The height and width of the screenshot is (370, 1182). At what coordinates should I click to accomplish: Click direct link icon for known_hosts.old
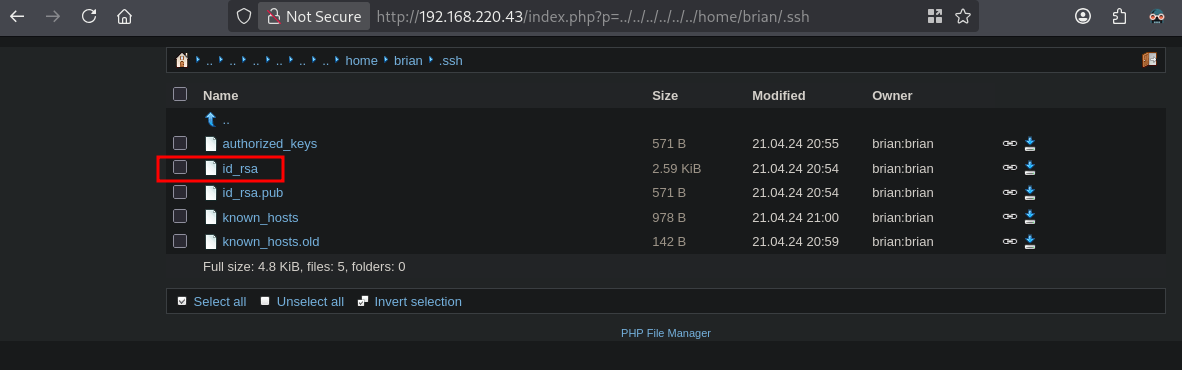(x=1009, y=242)
